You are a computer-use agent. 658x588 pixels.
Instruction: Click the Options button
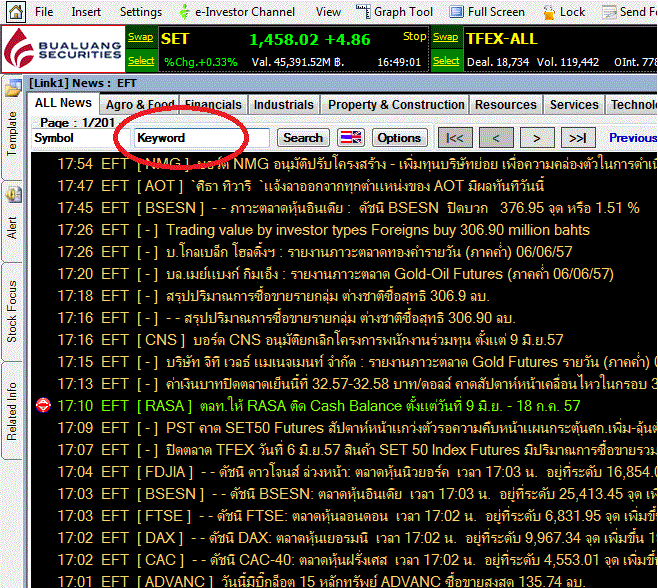coord(399,138)
